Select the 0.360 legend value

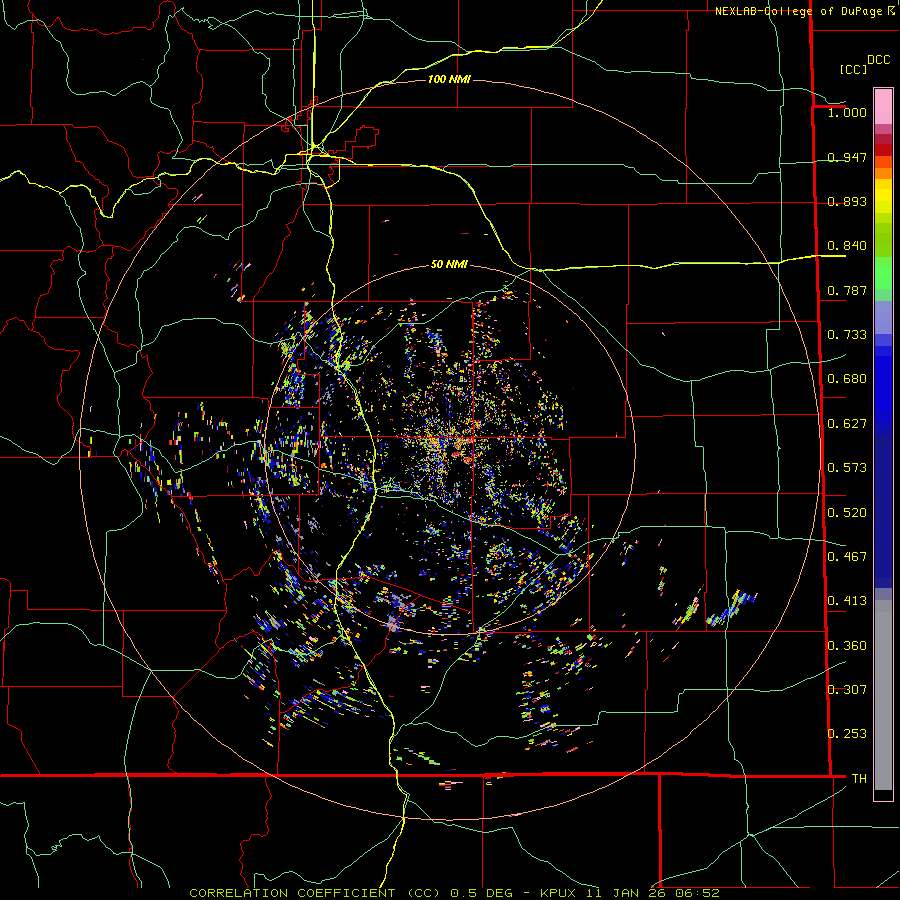point(847,646)
